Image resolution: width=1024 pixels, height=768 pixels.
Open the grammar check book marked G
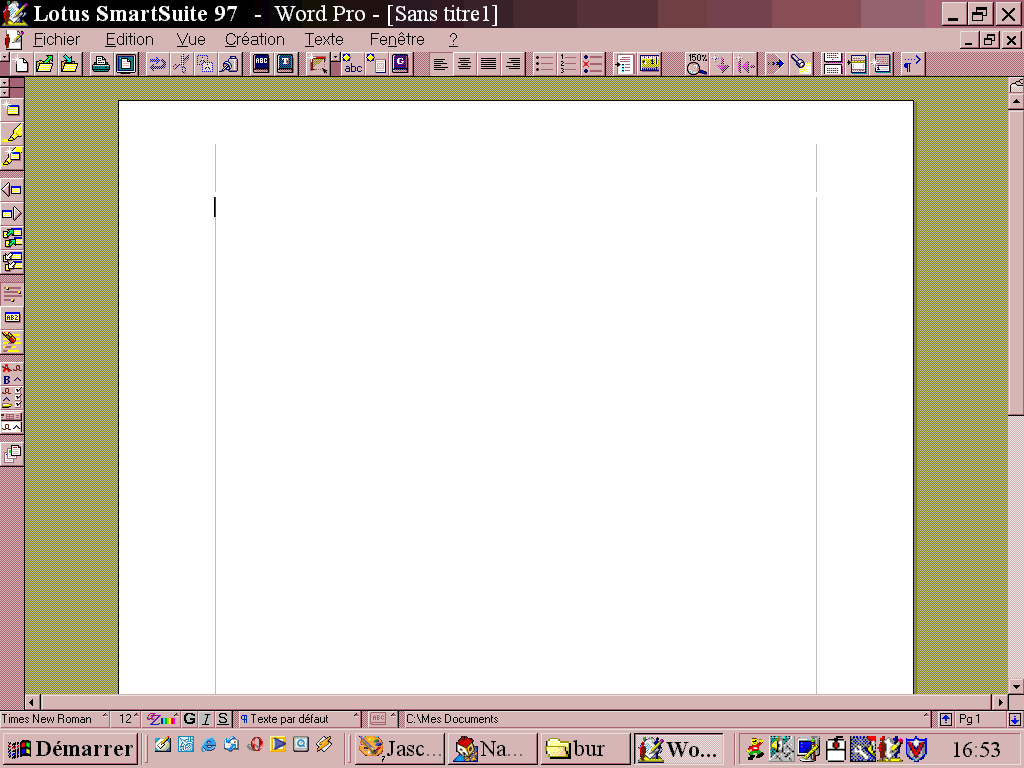pos(400,64)
